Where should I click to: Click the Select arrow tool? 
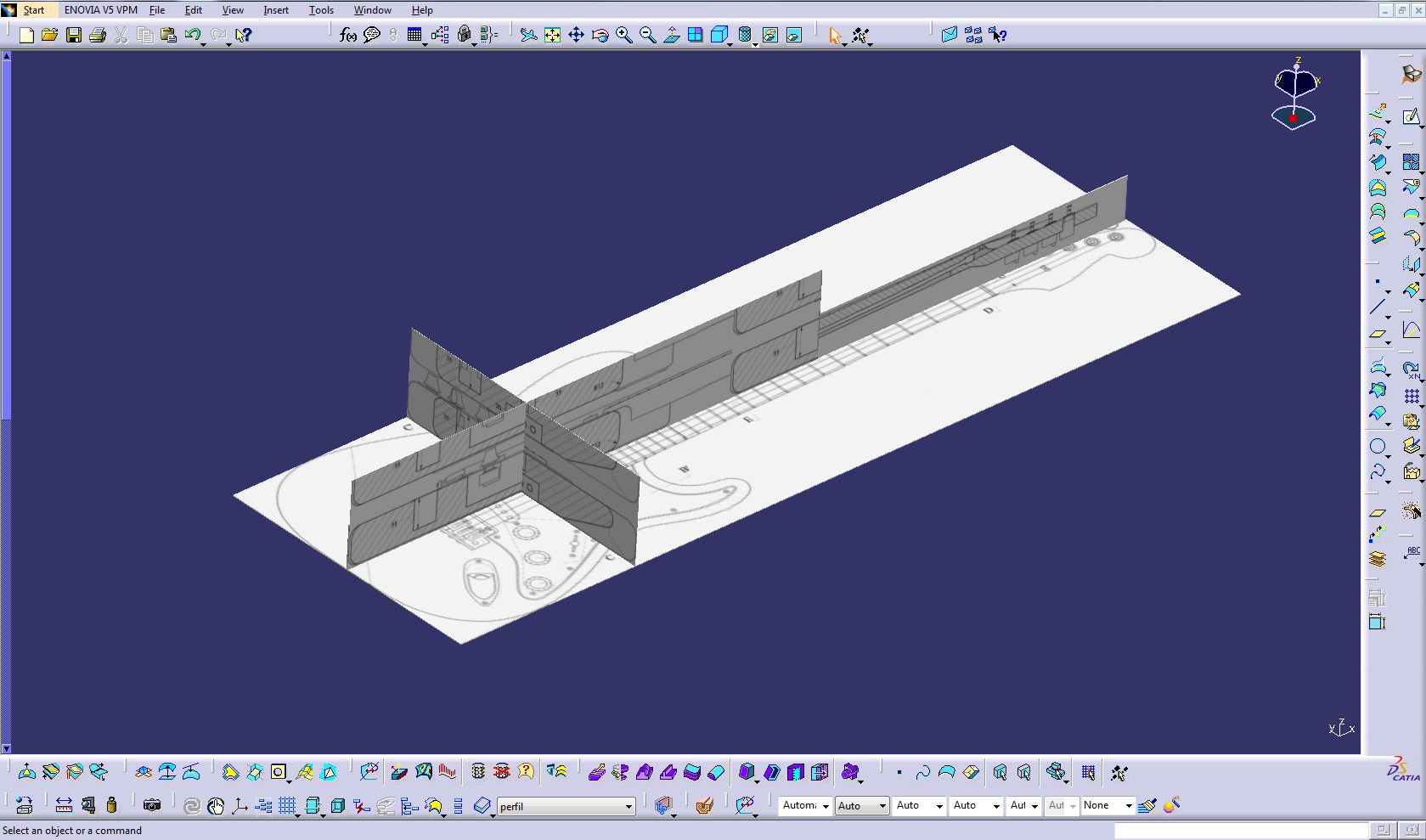tap(835, 35)
